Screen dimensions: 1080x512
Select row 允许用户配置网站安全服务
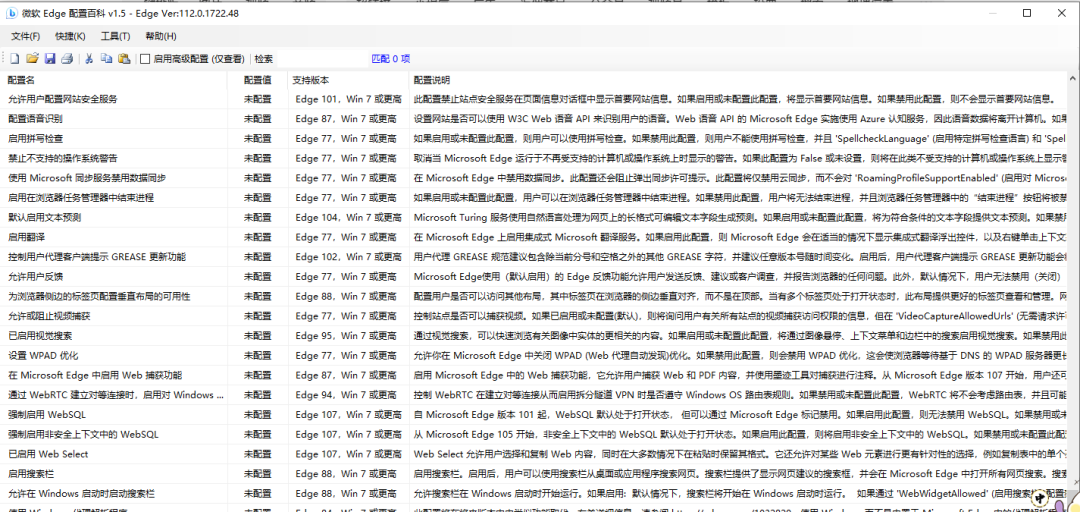535,99
